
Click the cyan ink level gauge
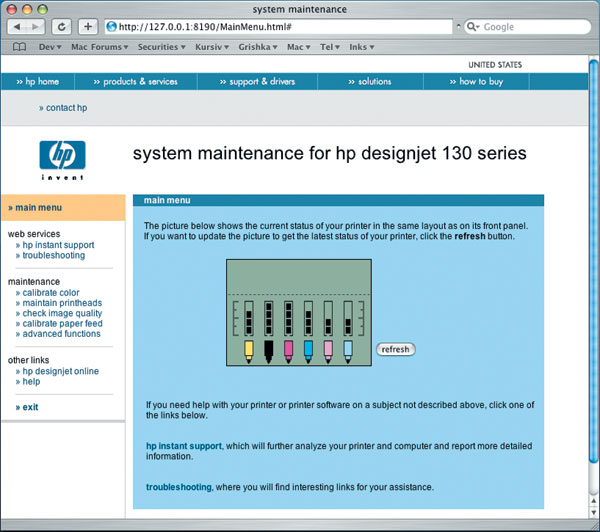pos(308,318)
